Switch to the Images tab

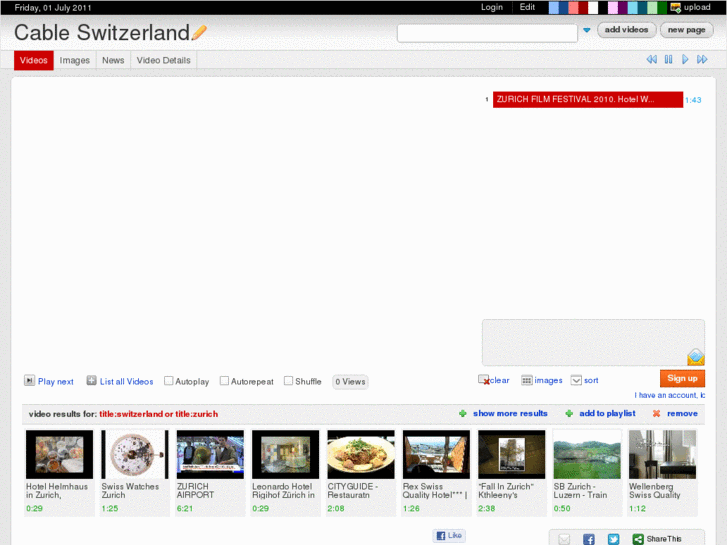pos(75,60)
